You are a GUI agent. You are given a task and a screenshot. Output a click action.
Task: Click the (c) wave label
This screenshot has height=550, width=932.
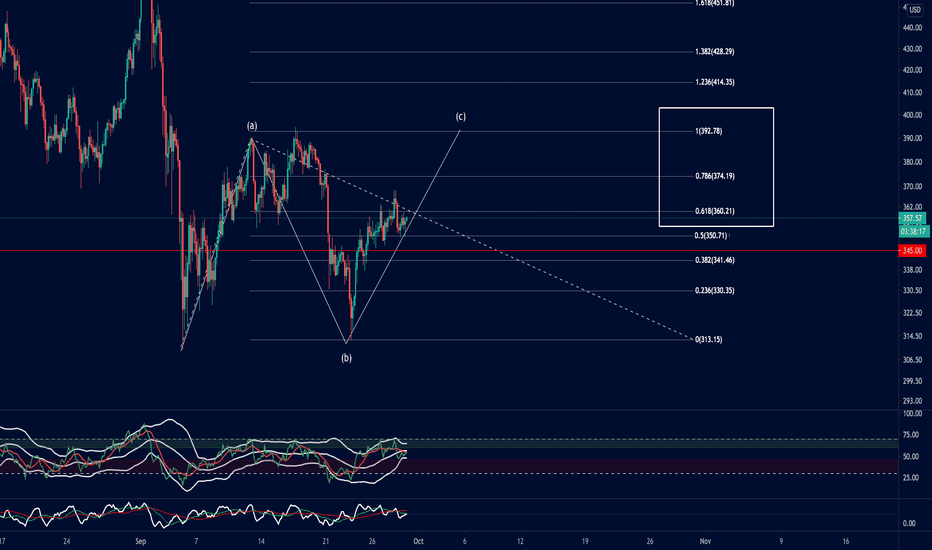tap(461, 117)
